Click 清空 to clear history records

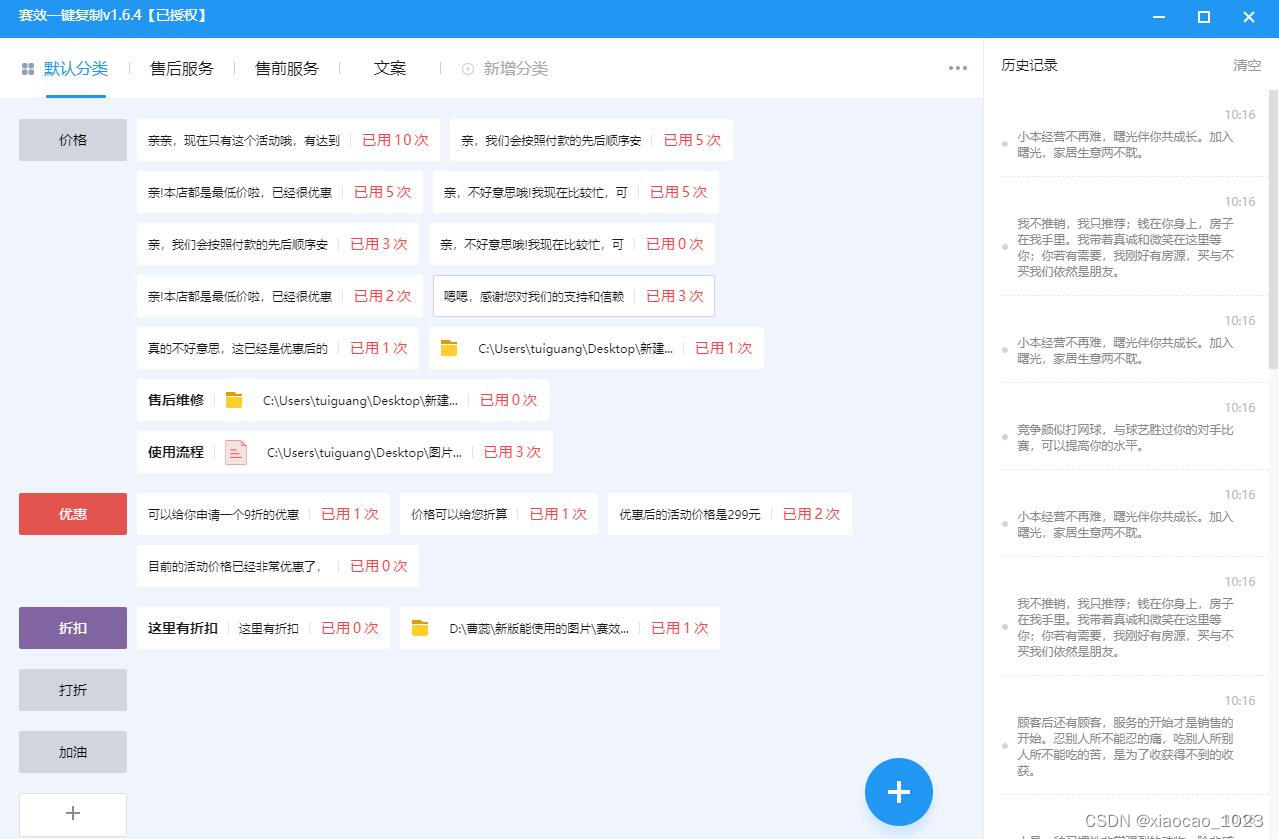click(x=1246, y=65)
